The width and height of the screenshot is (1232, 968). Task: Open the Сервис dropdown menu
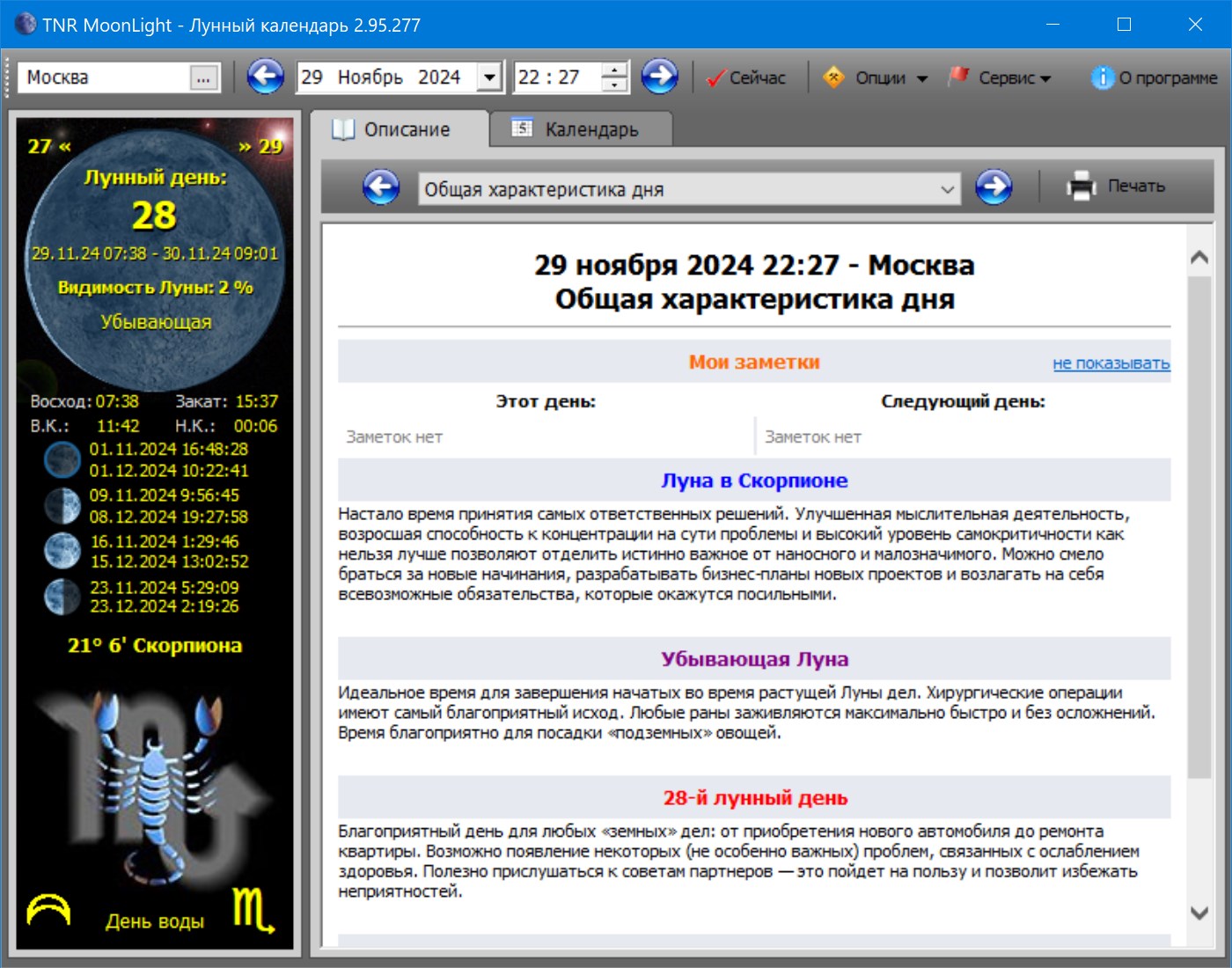coord(1000,77)
